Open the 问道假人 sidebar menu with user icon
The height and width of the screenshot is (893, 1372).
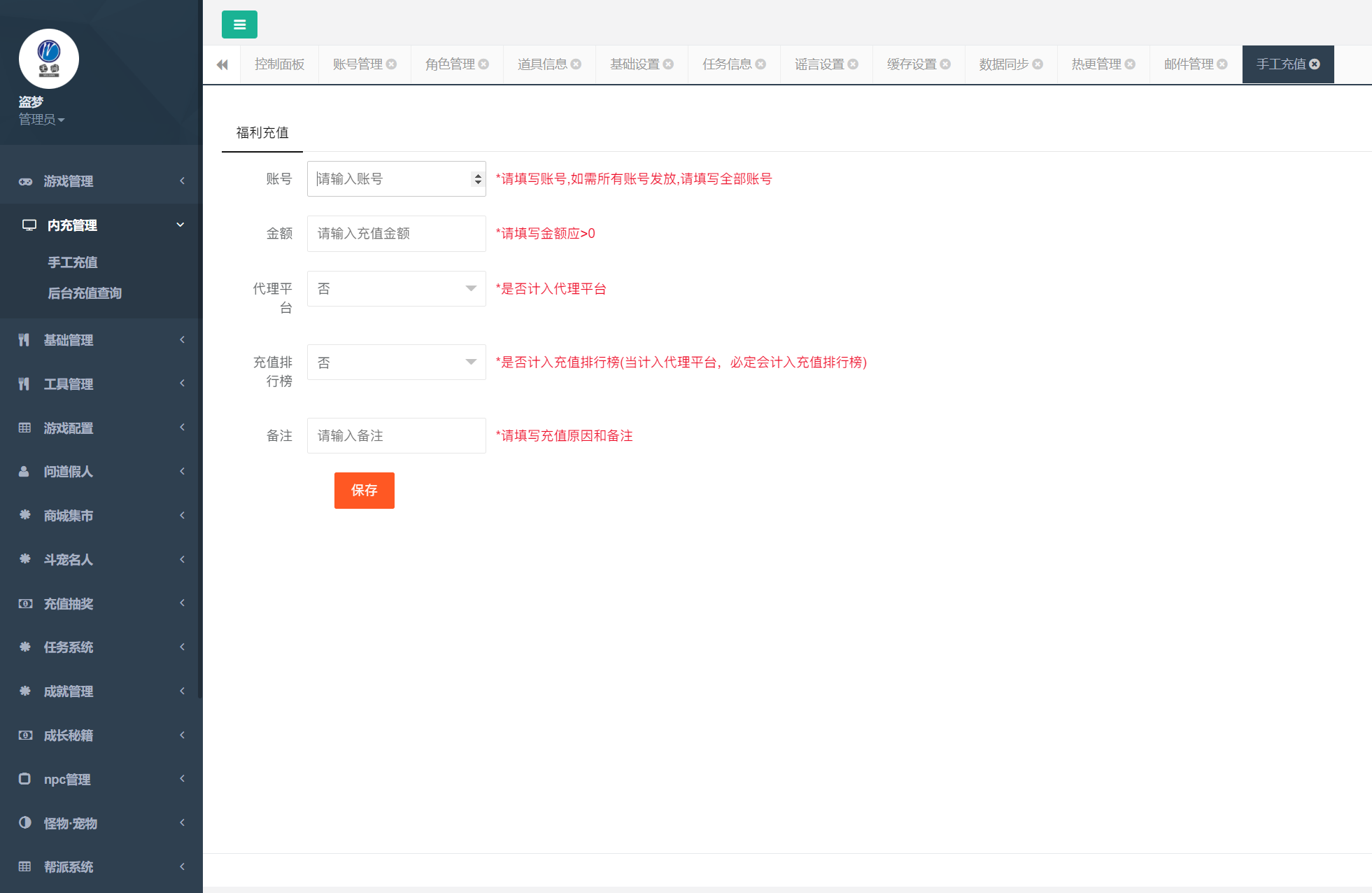[68, 472]
